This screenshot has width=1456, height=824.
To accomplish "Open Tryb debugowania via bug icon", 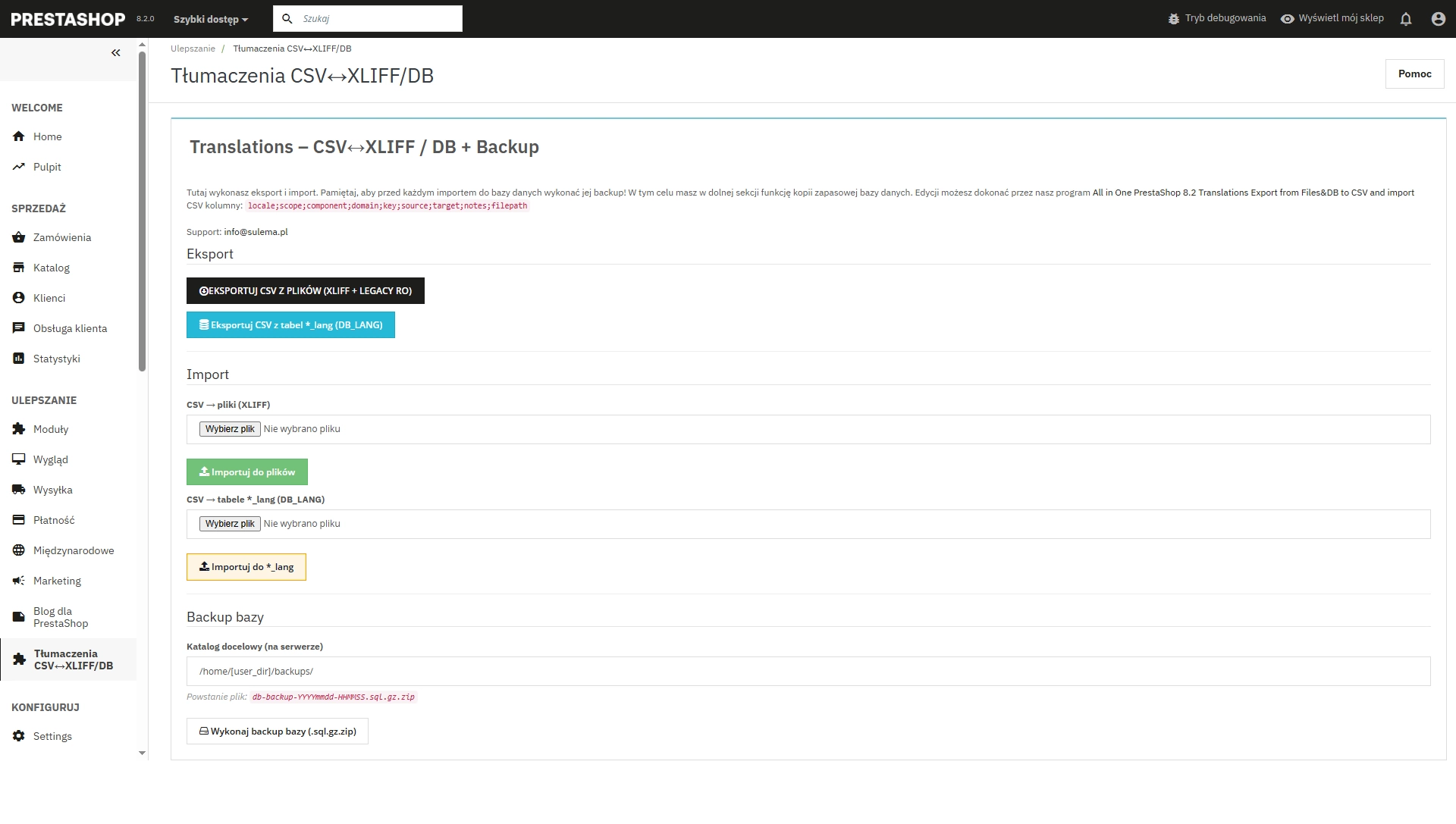I will [1174, 17].
